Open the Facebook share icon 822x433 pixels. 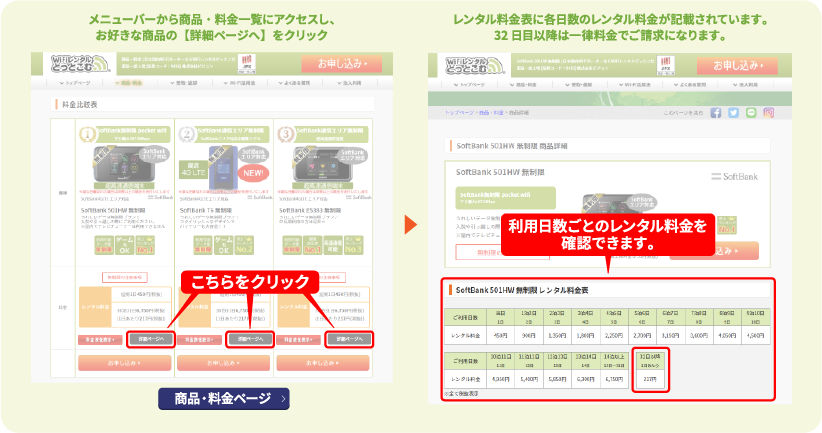pyautogui.click(x=716, y=113)
